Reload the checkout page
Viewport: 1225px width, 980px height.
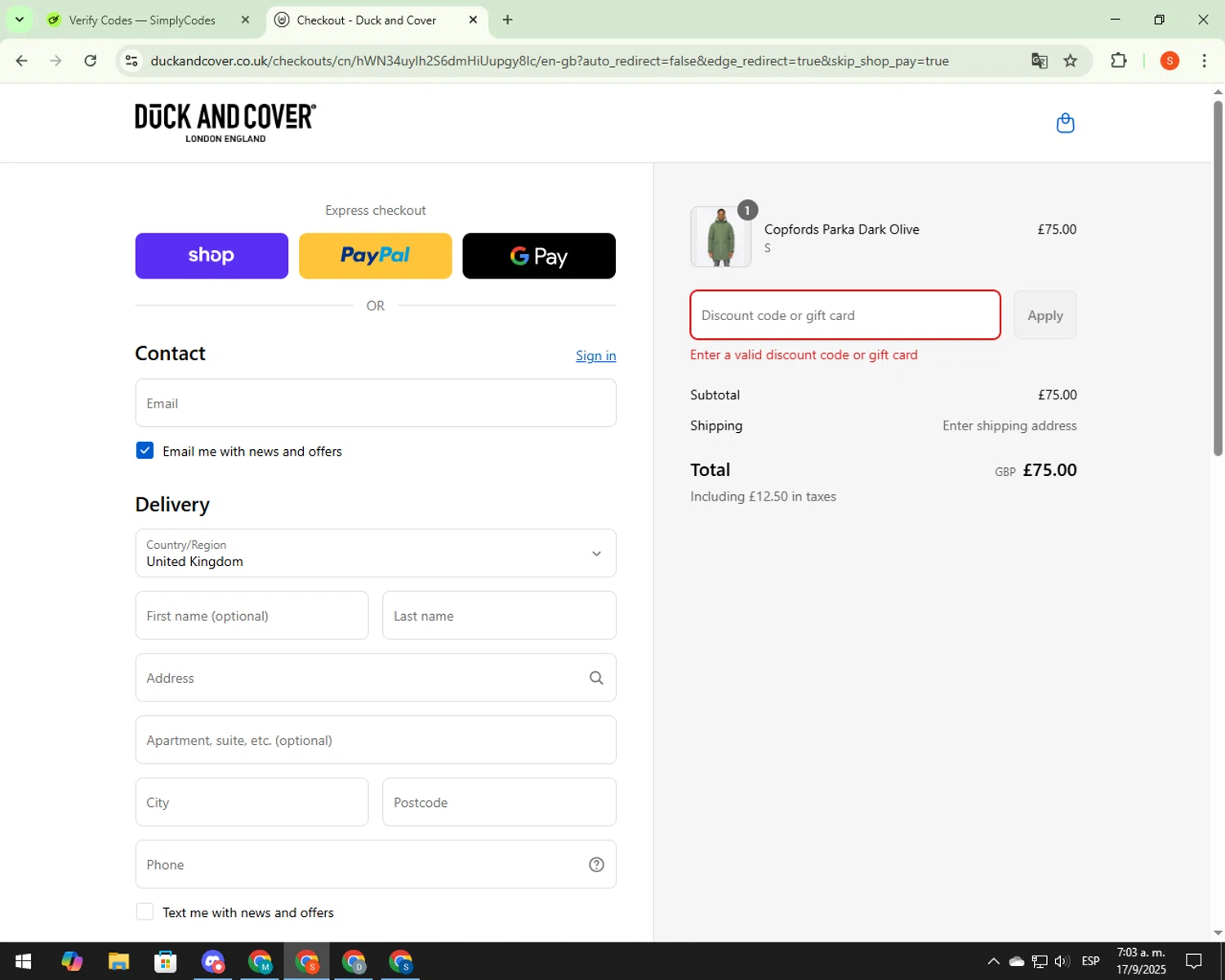91,61
